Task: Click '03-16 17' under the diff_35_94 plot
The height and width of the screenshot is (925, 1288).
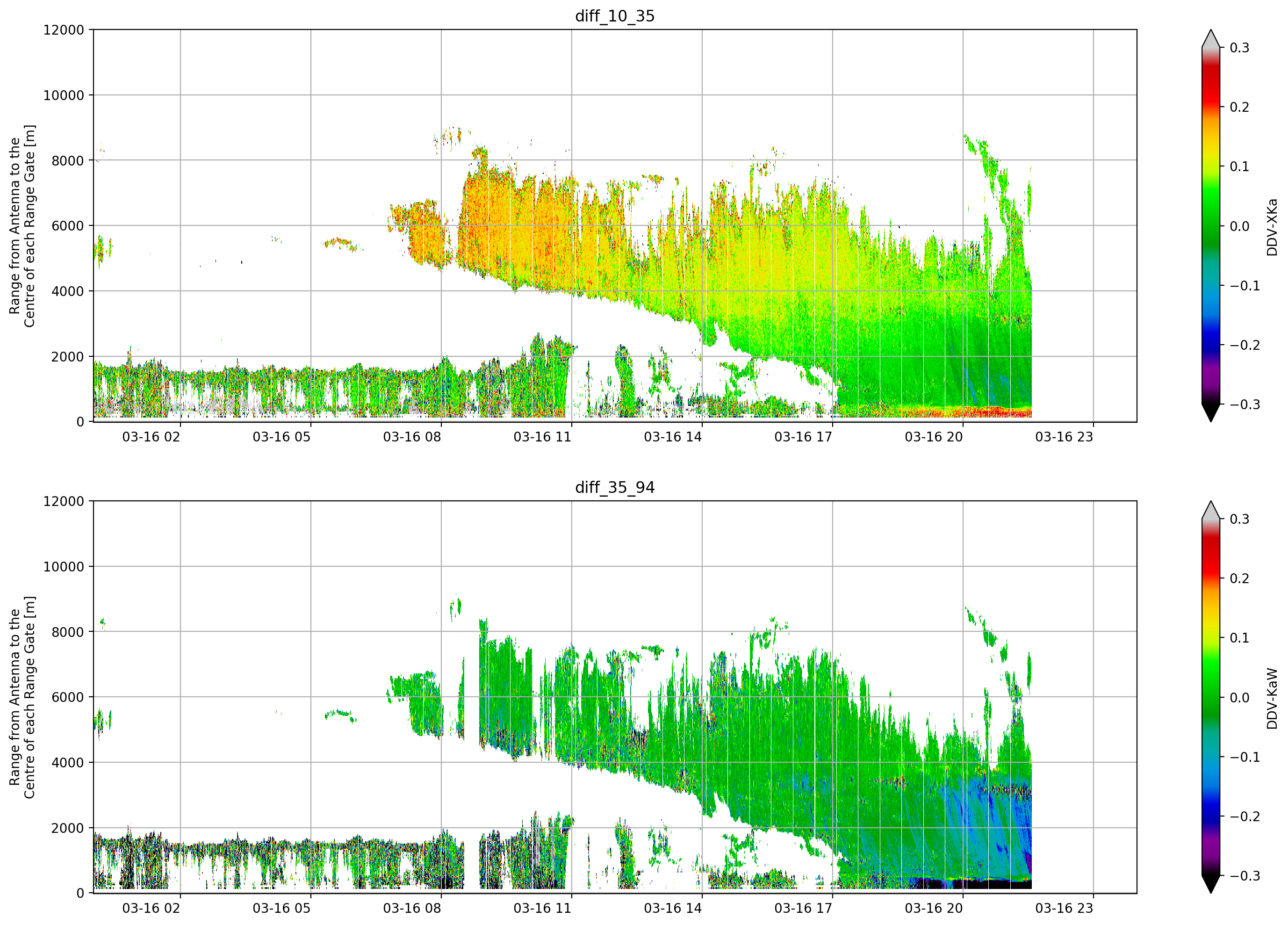Action: (x=804, y=909)
